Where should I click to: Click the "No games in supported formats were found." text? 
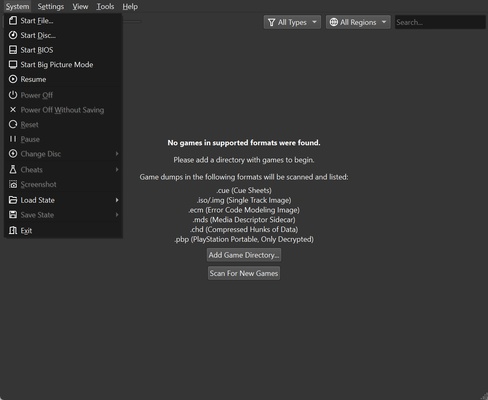coord(244,143)
